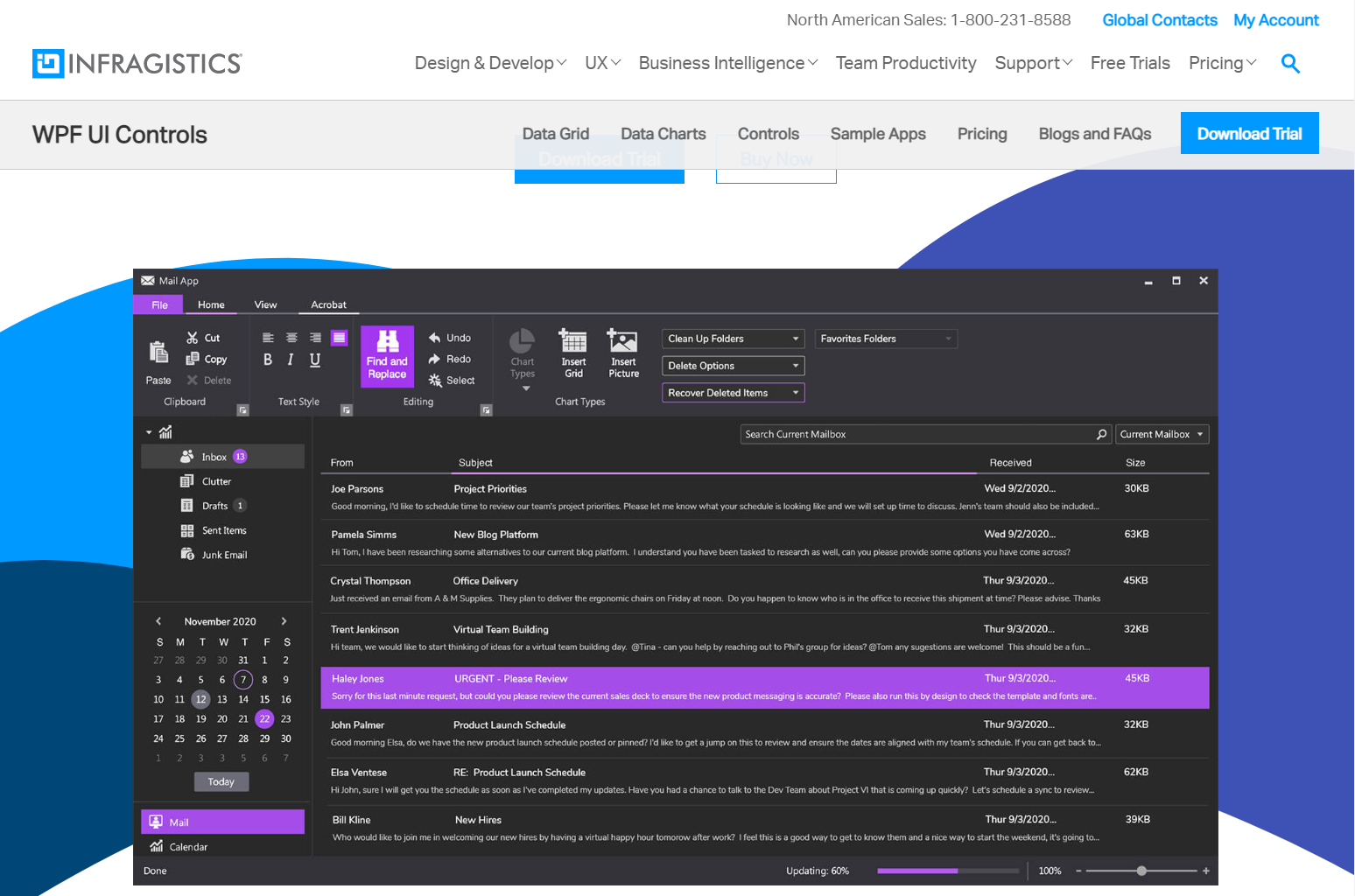Image resolution: width=1355 pixels, height=896 pixels.
Task: Open the Junk Email folder
Action: pos(223,555)
